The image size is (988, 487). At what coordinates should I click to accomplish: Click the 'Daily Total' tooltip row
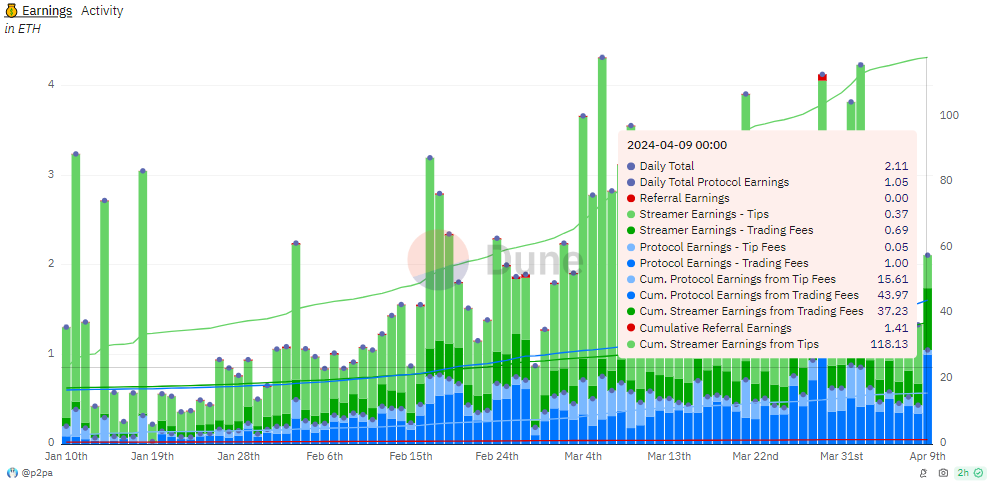coord(767,166)
